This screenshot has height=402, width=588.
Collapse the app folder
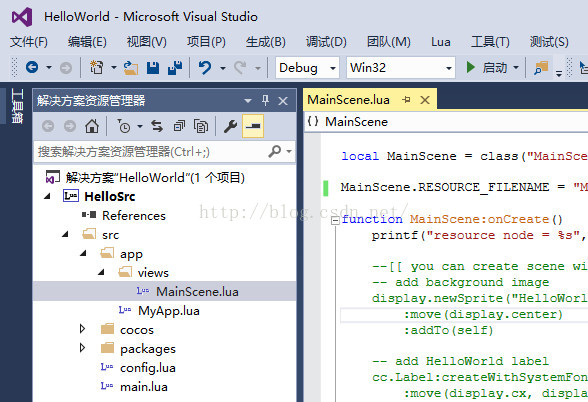[x=83, y=254]
